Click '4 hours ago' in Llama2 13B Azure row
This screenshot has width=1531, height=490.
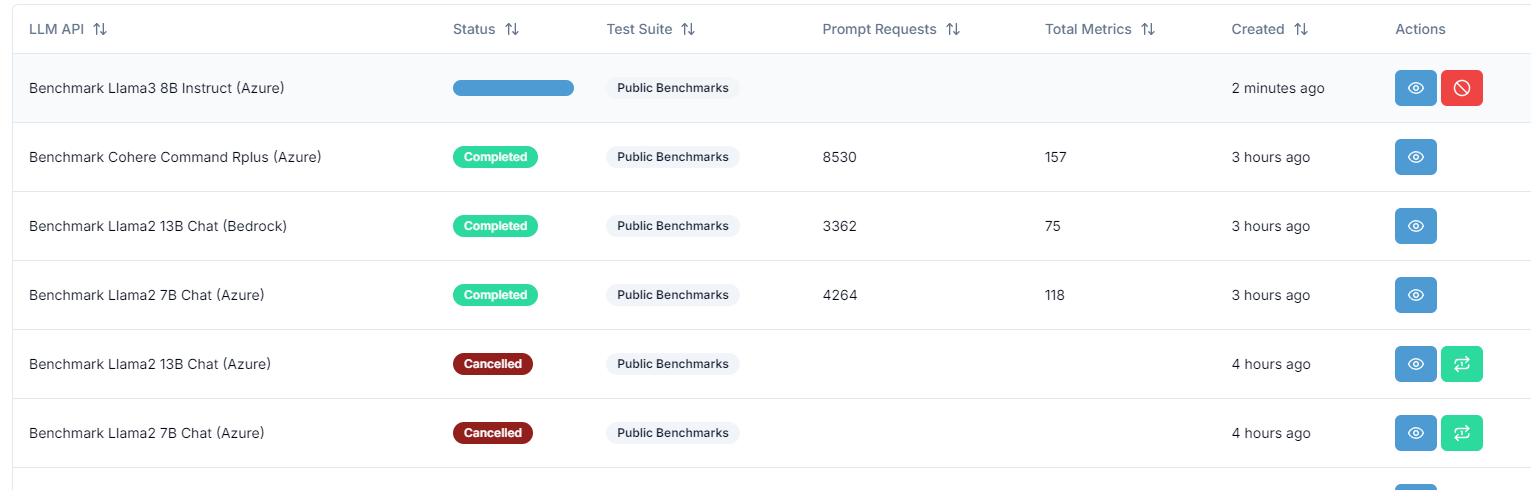[1271, 364]
